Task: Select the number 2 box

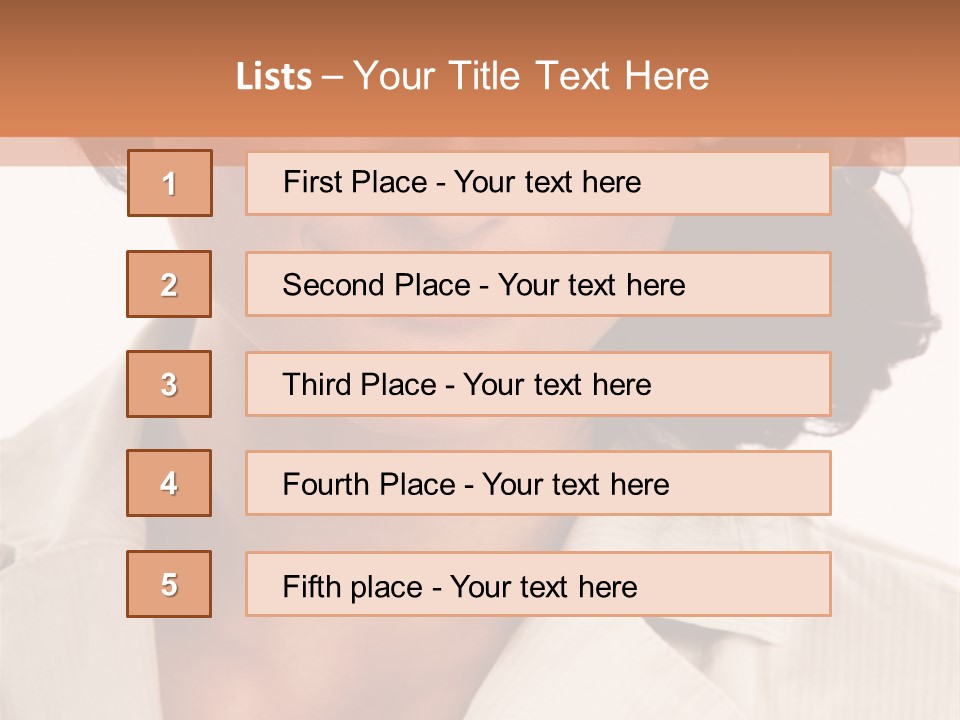Action: 169,284
